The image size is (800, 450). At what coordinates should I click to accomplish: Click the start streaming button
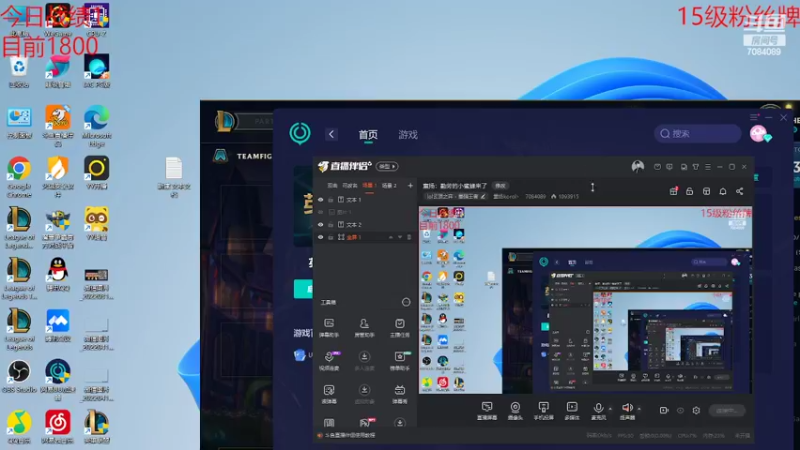(727, 410)
